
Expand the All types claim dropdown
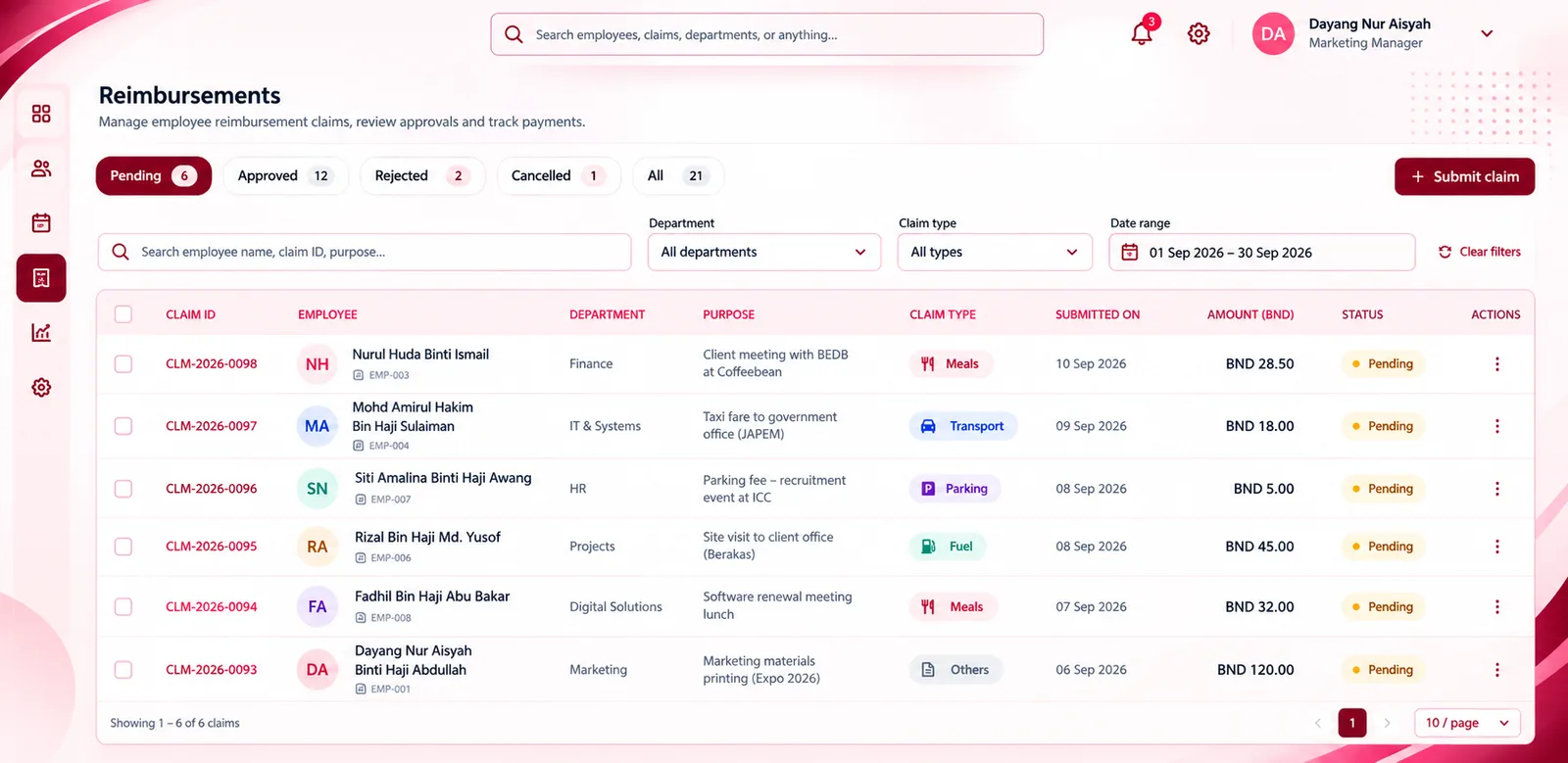[995, 253]
